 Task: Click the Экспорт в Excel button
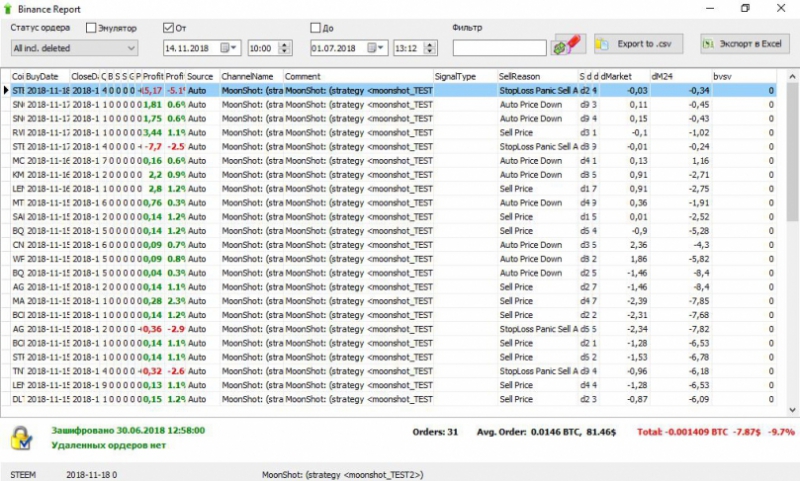coord(744,44)
